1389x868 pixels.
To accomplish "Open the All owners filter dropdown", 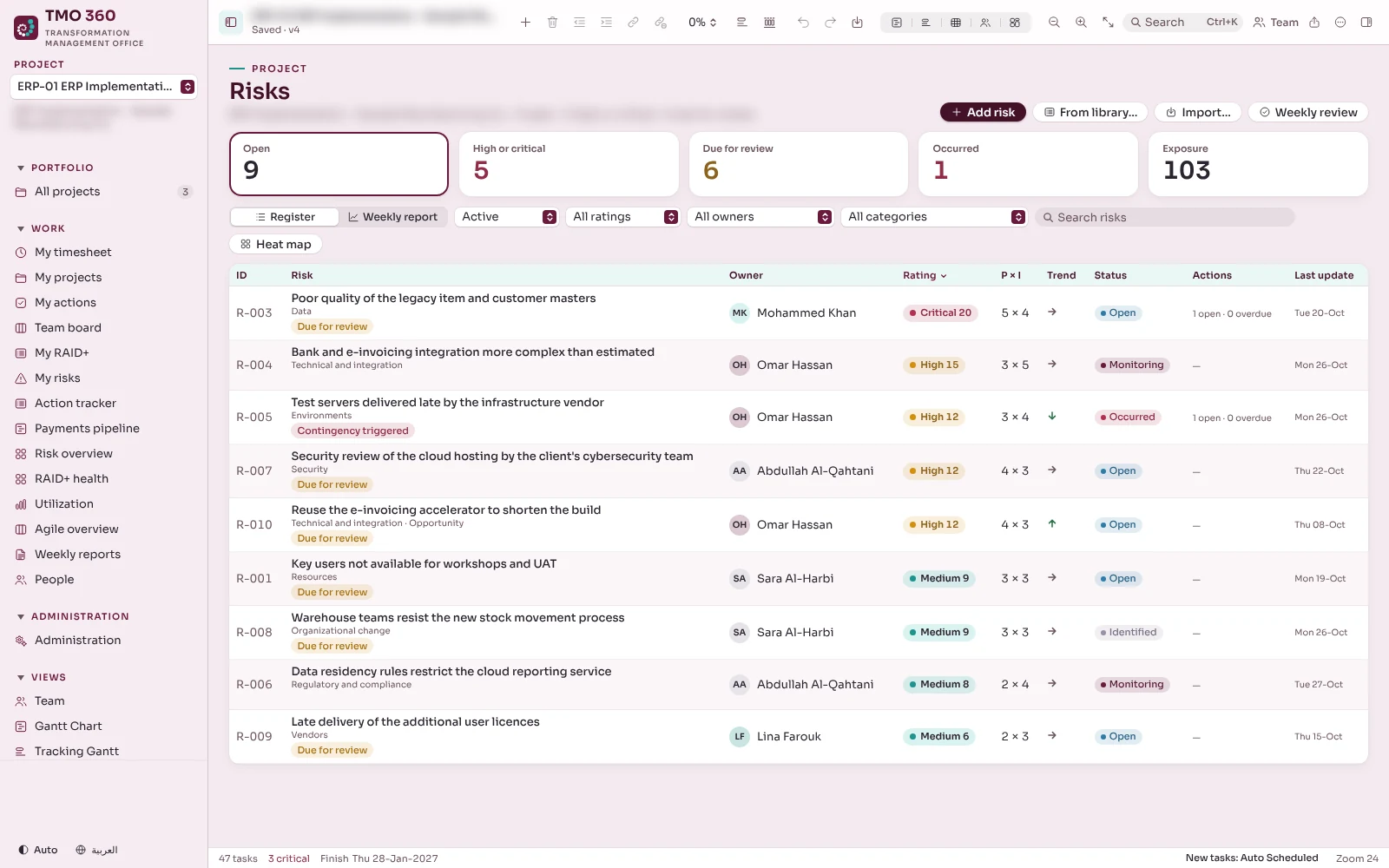I will pos(762,217).
